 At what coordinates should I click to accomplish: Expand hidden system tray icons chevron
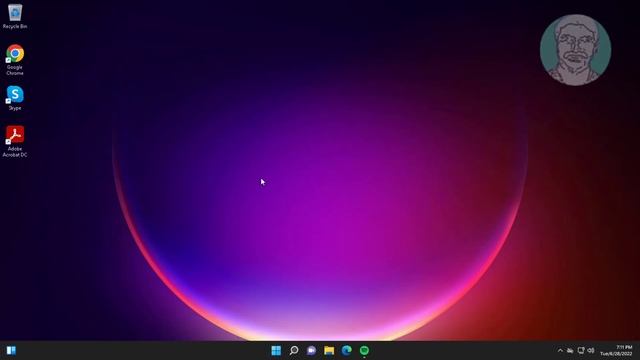pyautogui.click(x=560, y=350)
